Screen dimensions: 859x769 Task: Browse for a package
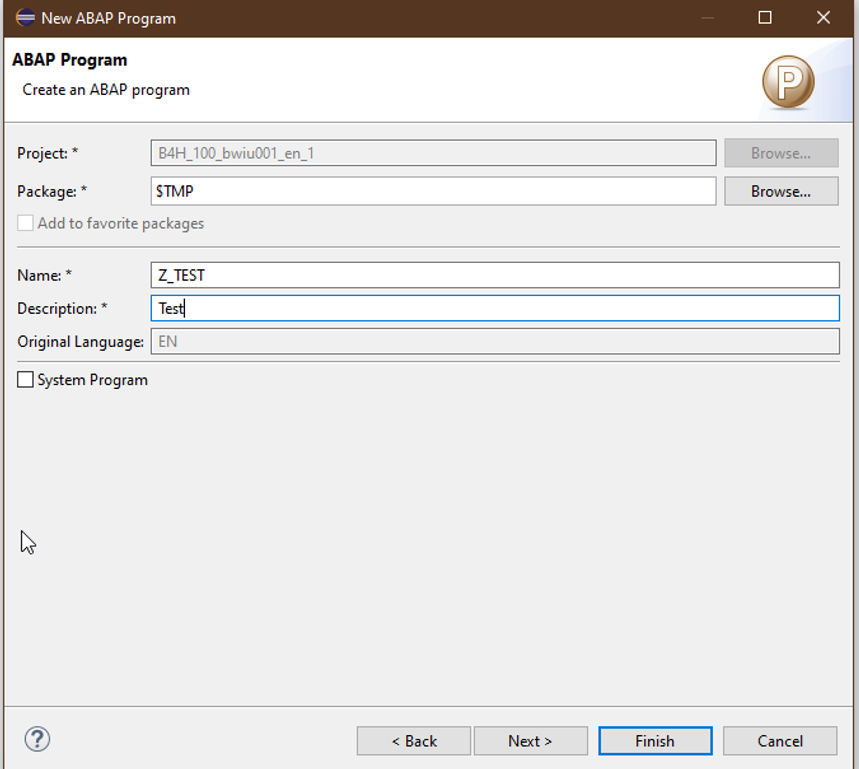[x=781, y=191]
